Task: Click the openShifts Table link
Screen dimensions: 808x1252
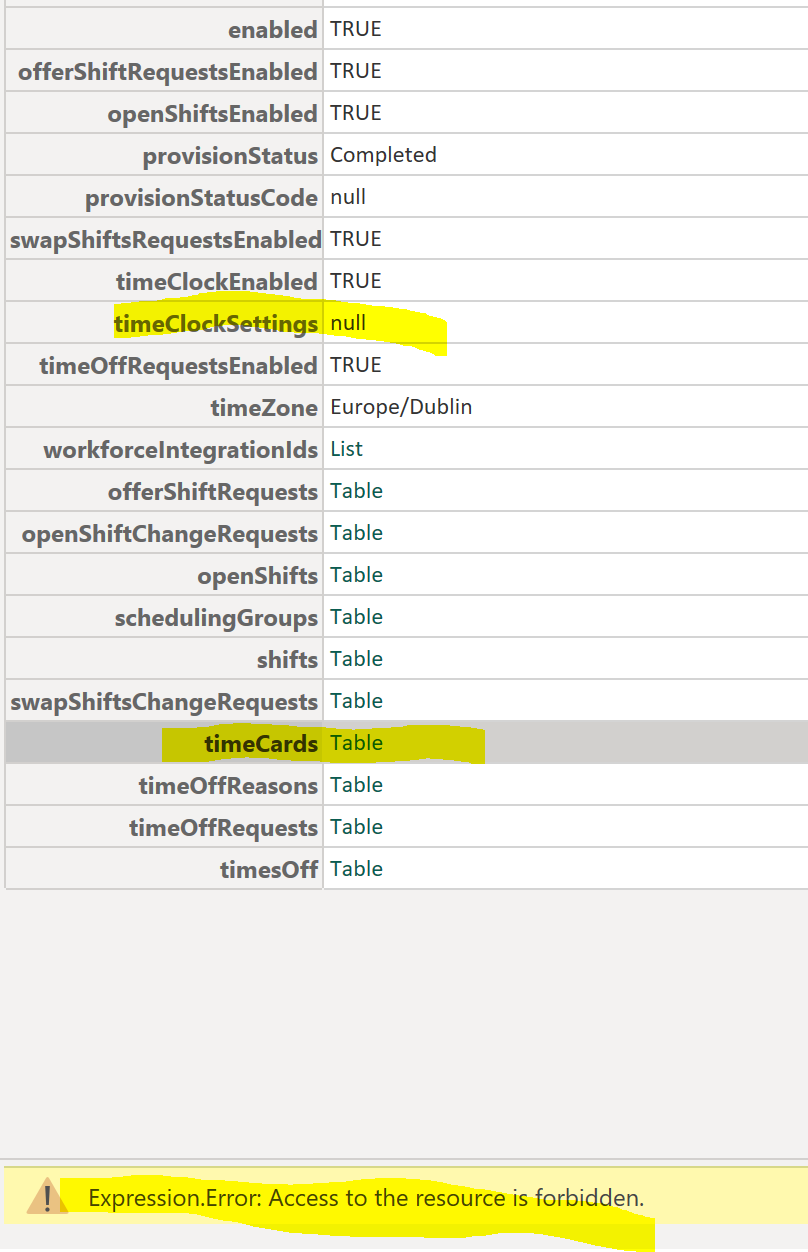Action: pos(356,574)
